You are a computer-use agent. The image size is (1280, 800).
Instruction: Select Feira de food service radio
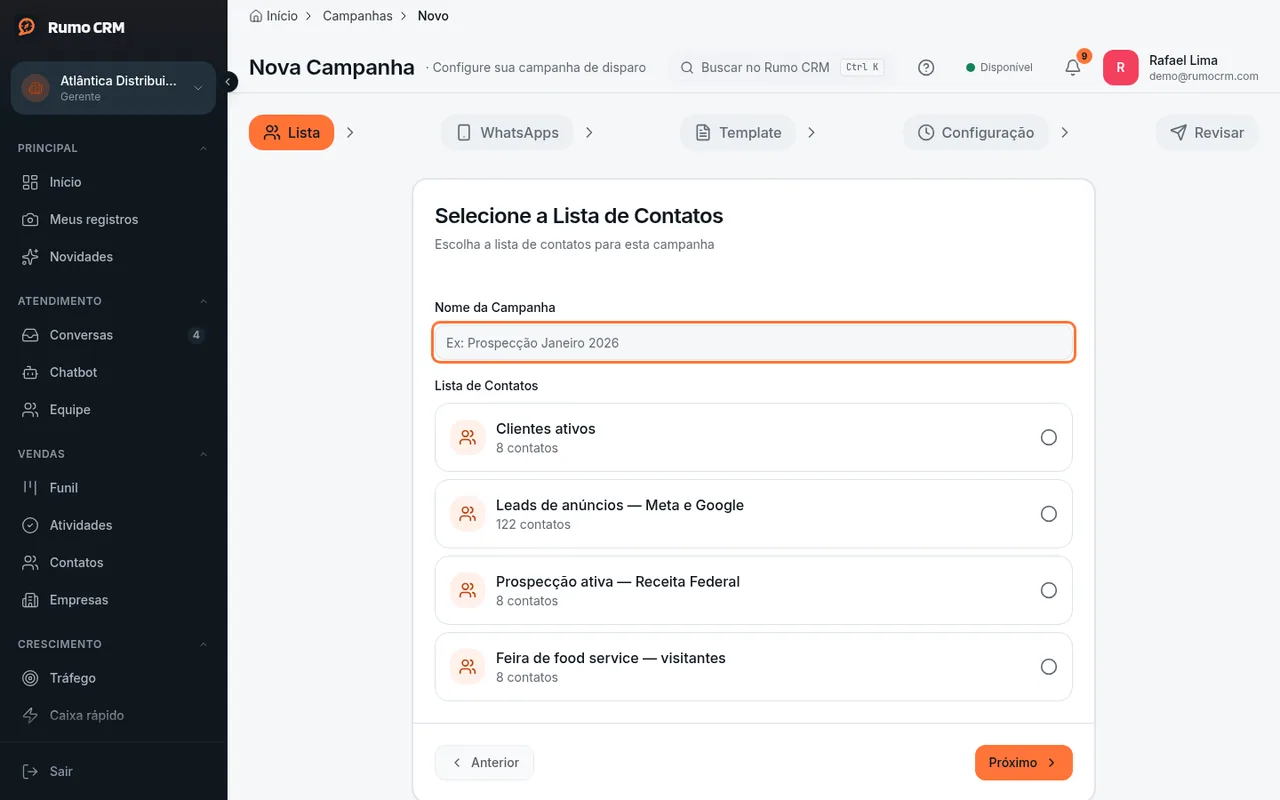coord(1048,667)
